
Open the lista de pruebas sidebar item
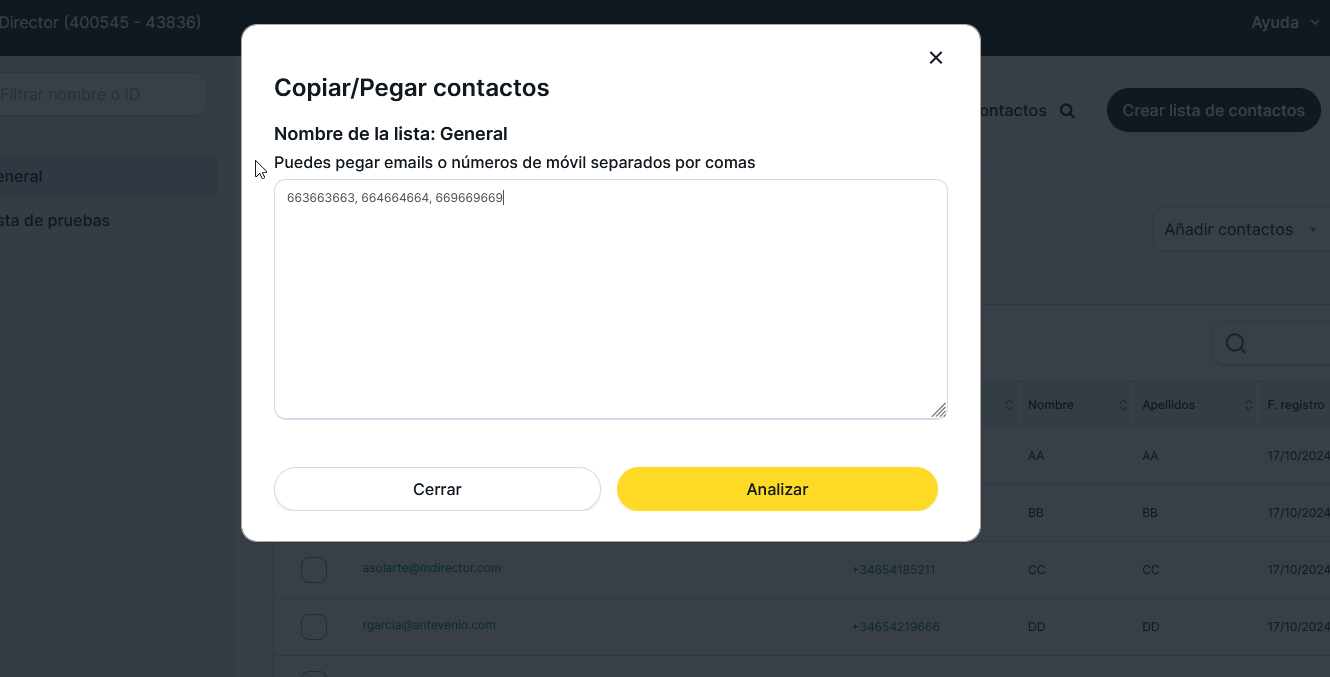[x=55, y=220]
